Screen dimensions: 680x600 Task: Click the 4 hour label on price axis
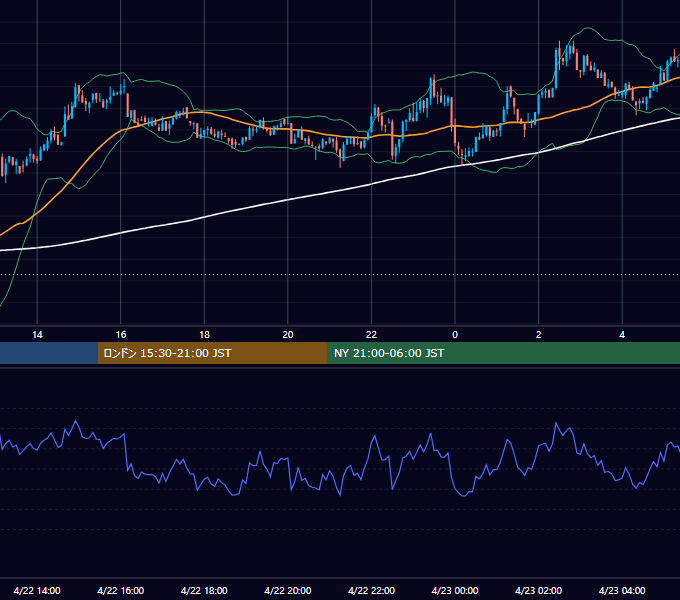pyautogui.click(x=622, y=335)
